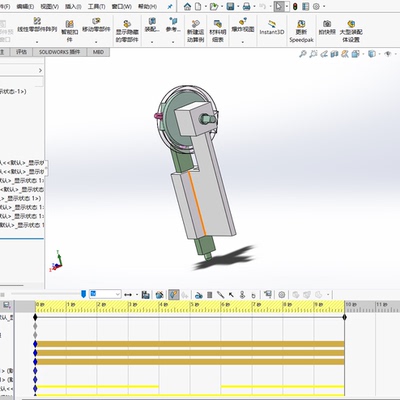
Task: Click the Home icon in the quick access bar
Action: pyautogui.click(x=187, y=6)
